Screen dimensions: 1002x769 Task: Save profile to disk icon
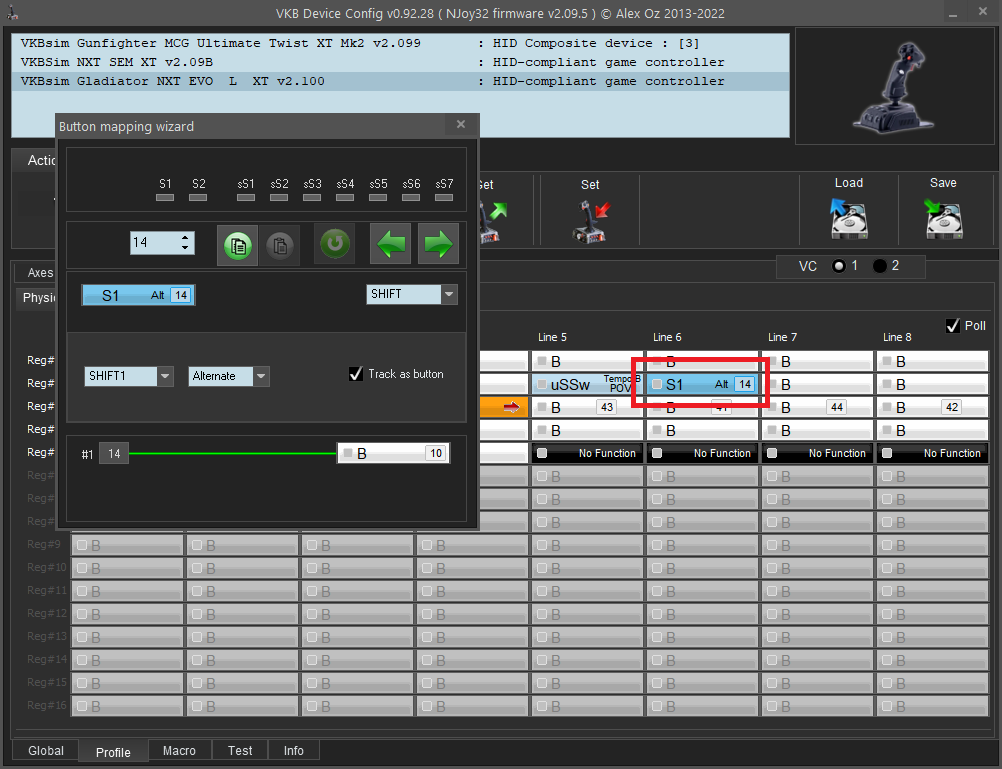coord(943,218)
